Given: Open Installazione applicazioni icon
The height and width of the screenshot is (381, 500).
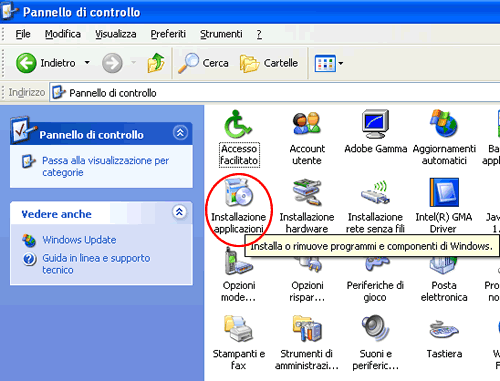Looking at the screenshot, I should point(239,192).
